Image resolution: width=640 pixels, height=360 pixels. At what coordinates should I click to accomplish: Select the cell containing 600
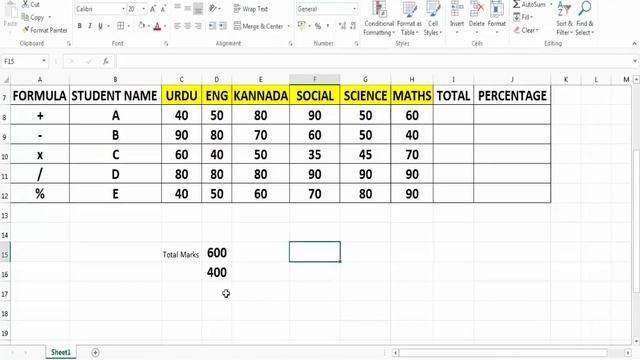click(x=217, y=253)
